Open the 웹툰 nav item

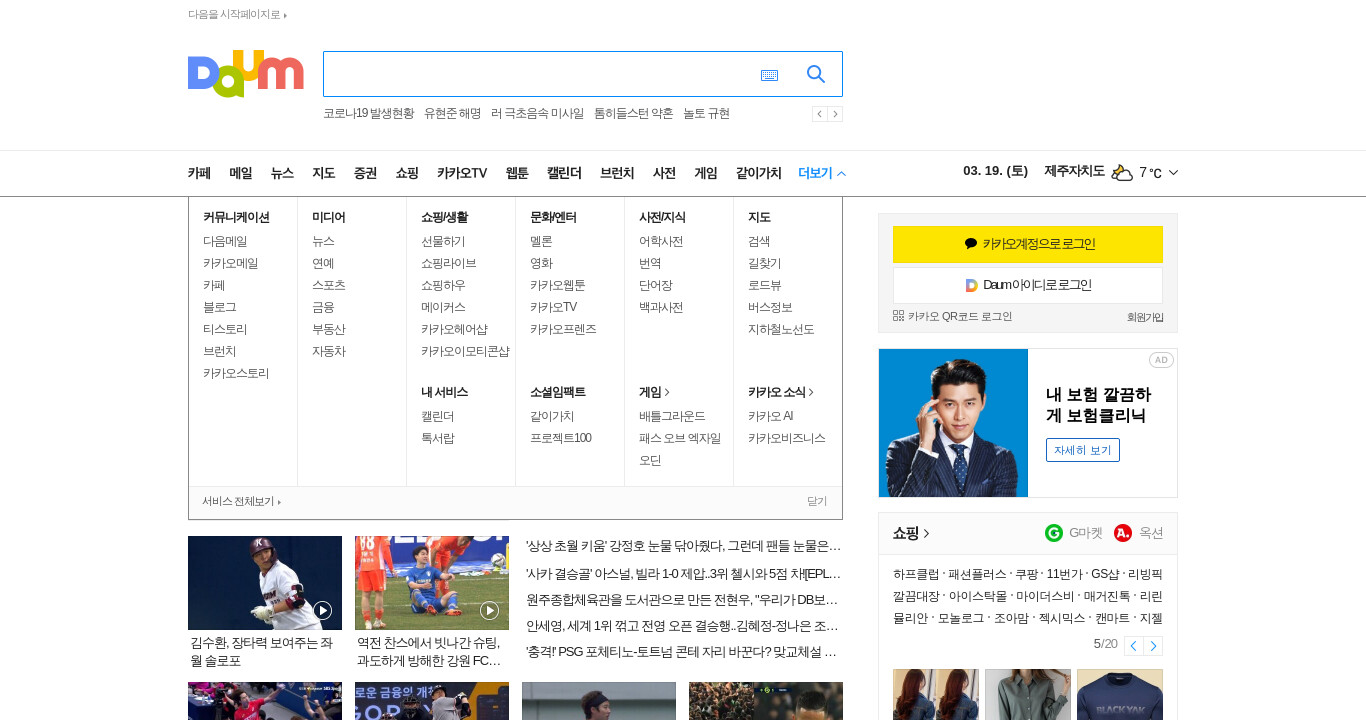coord(517,173)
